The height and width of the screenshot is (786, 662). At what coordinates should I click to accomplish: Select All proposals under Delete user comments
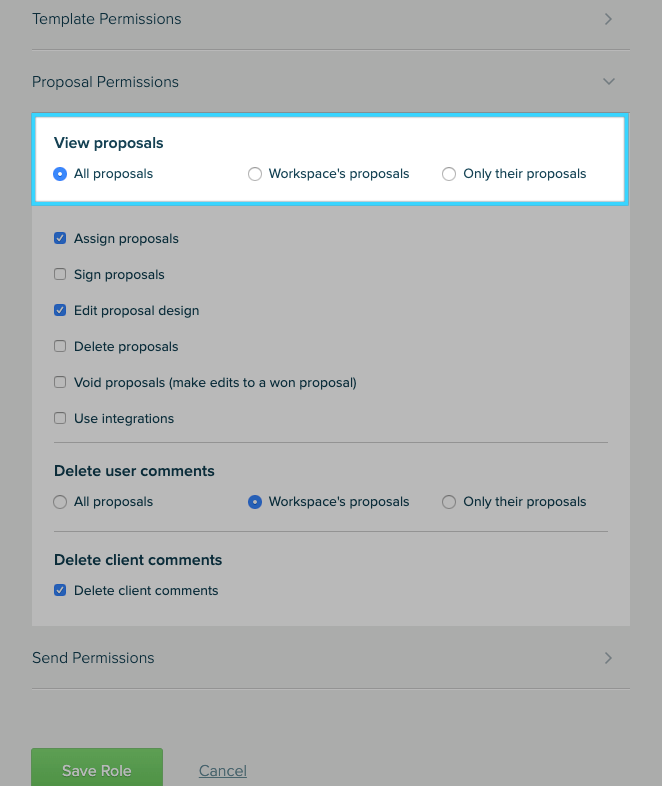pos(60,502)
